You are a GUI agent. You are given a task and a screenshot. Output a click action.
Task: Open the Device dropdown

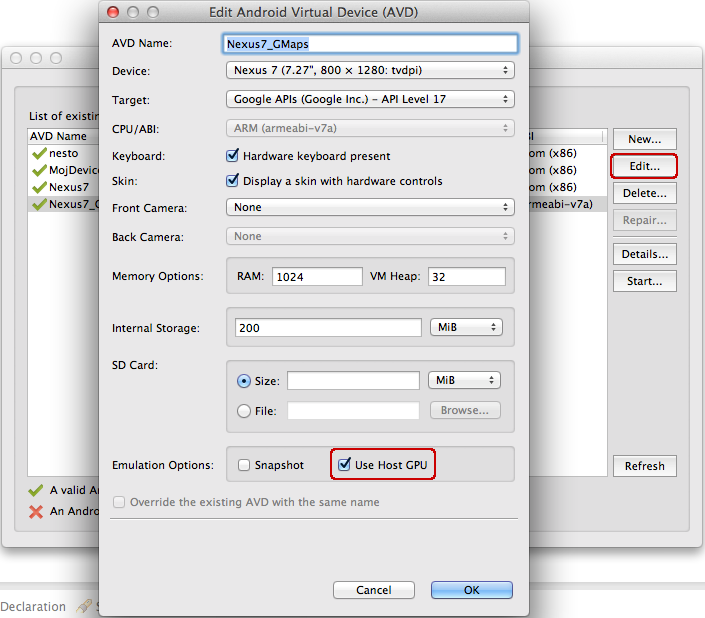click(370, 71)
